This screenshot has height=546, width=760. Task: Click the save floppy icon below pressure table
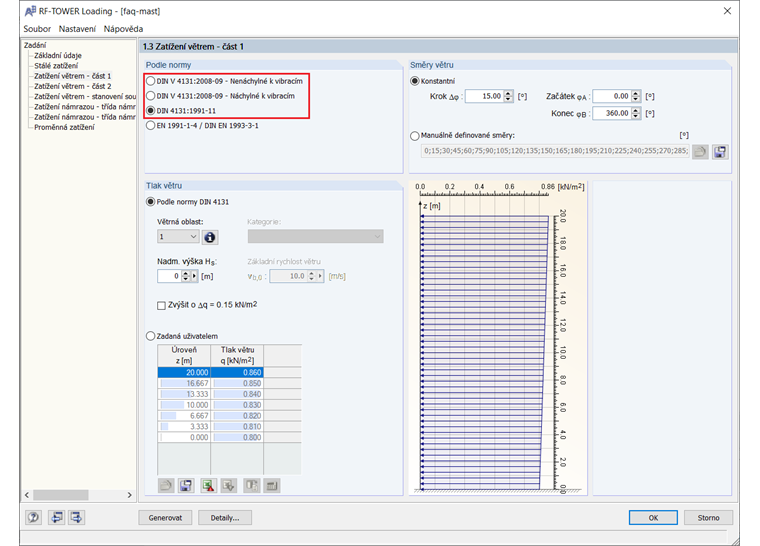pos(186,485)
